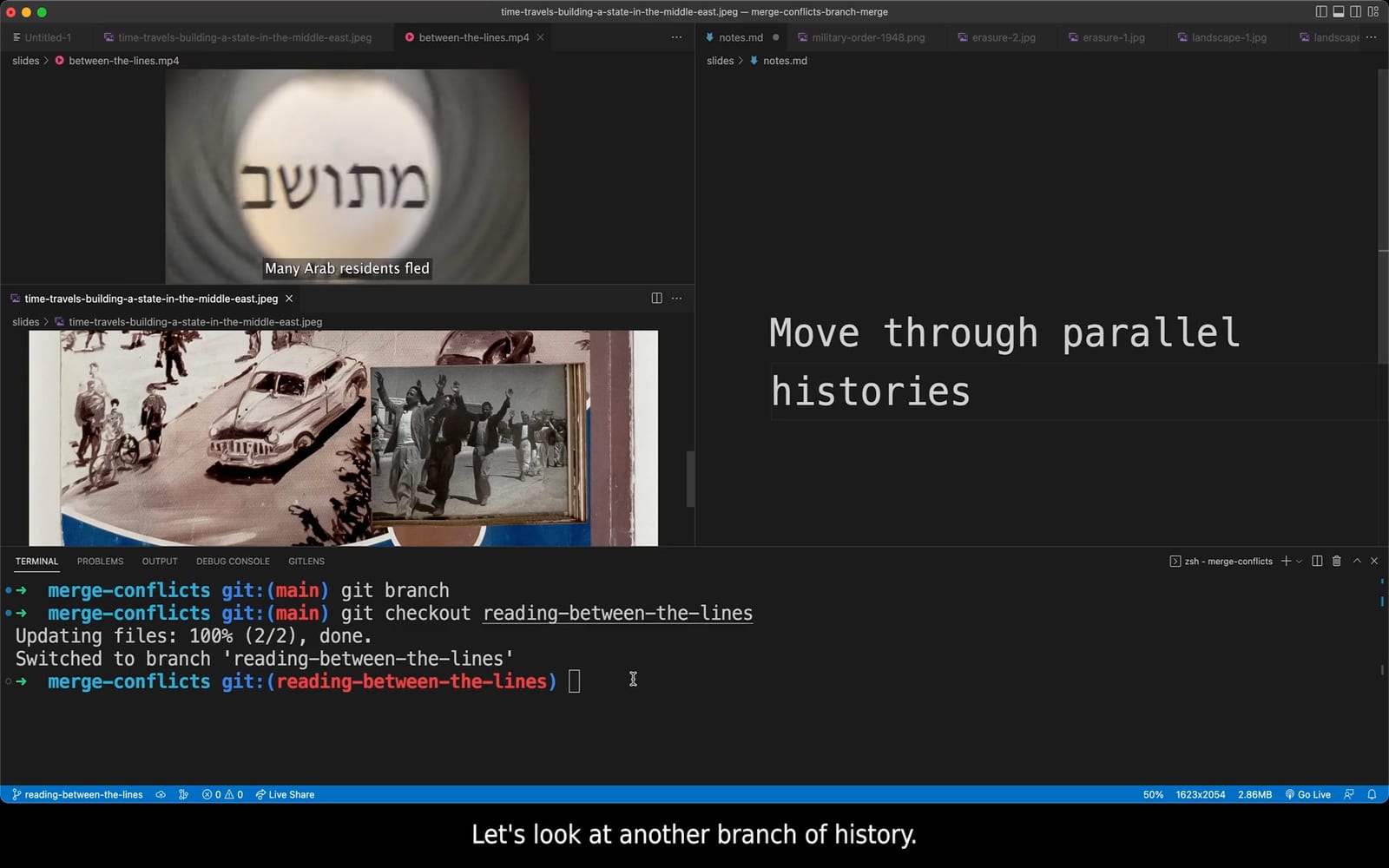Kill the terminal with trash icon
The image size is (1389, 868).
(x=1337, y=562)
